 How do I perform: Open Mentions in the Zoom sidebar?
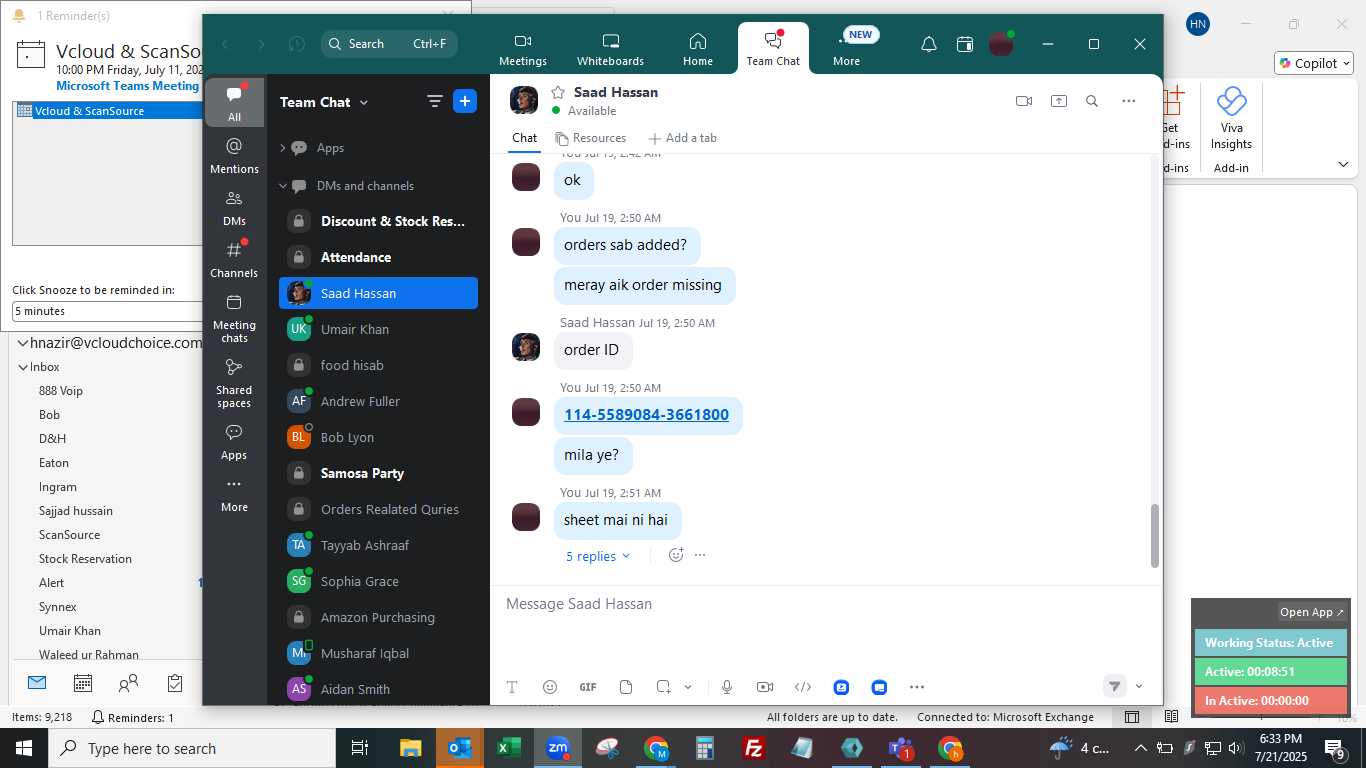[x=234, y=155]
